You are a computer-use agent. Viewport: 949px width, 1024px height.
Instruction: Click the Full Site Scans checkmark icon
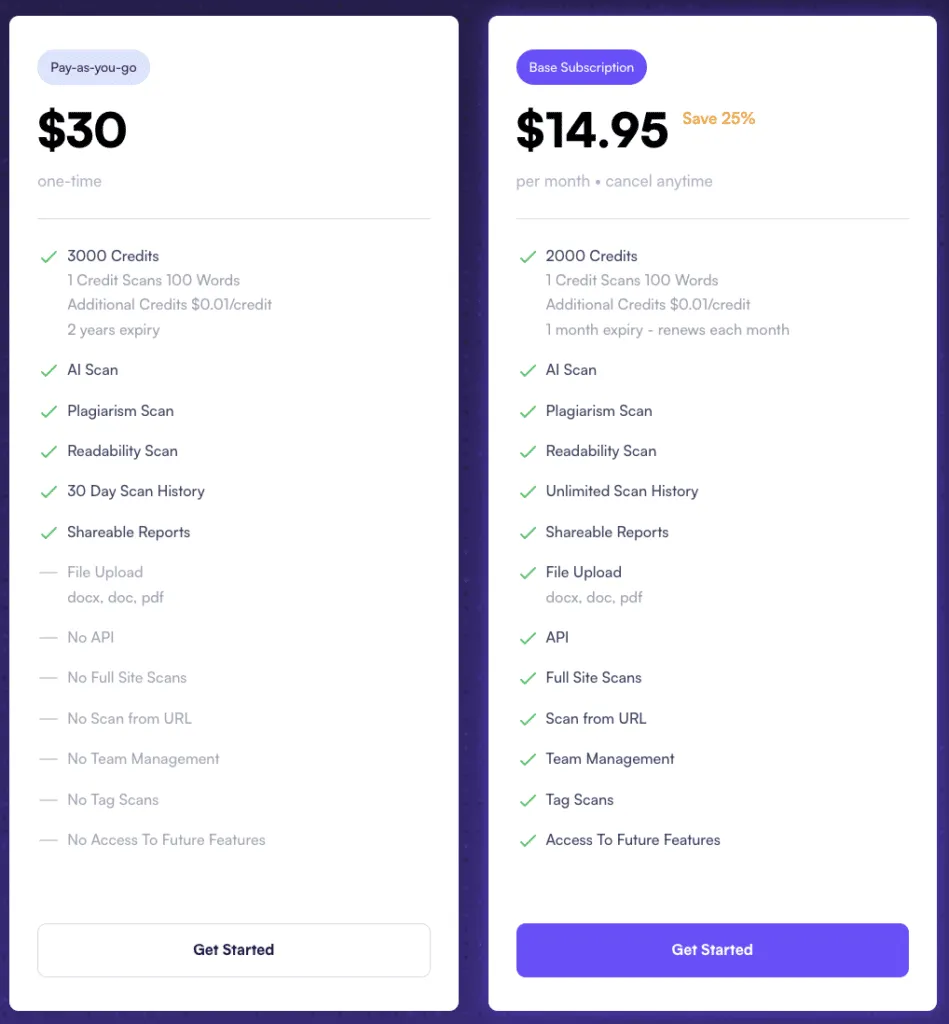click(x=528, y=678)
